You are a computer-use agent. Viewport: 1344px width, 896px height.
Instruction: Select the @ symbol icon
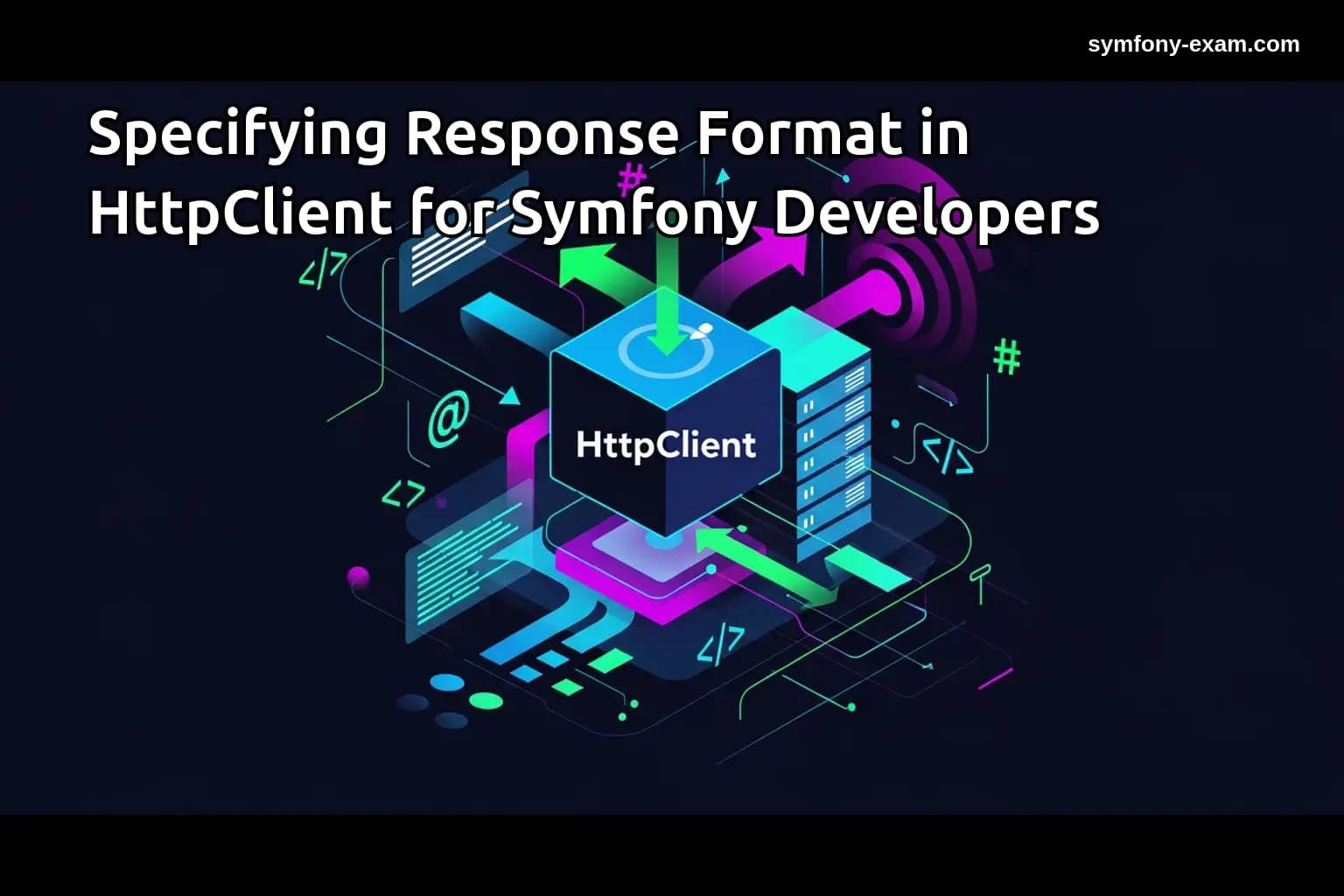[449, 417]
